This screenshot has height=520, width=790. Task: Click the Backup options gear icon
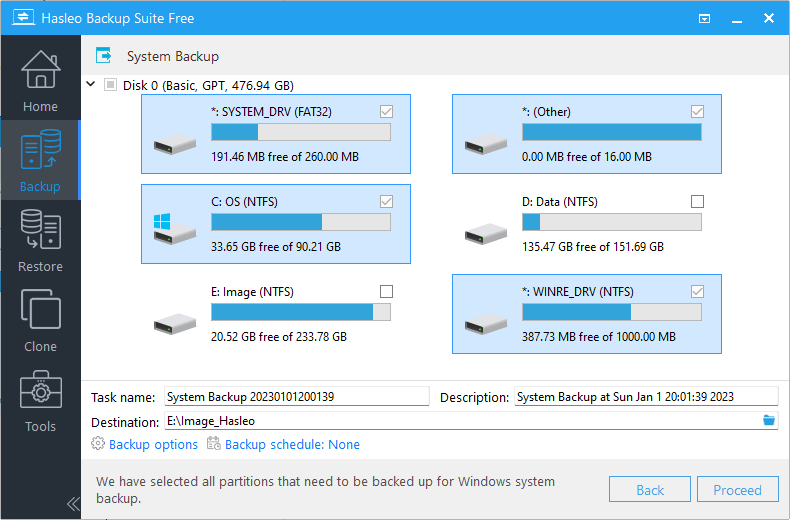tap(98, 444)
